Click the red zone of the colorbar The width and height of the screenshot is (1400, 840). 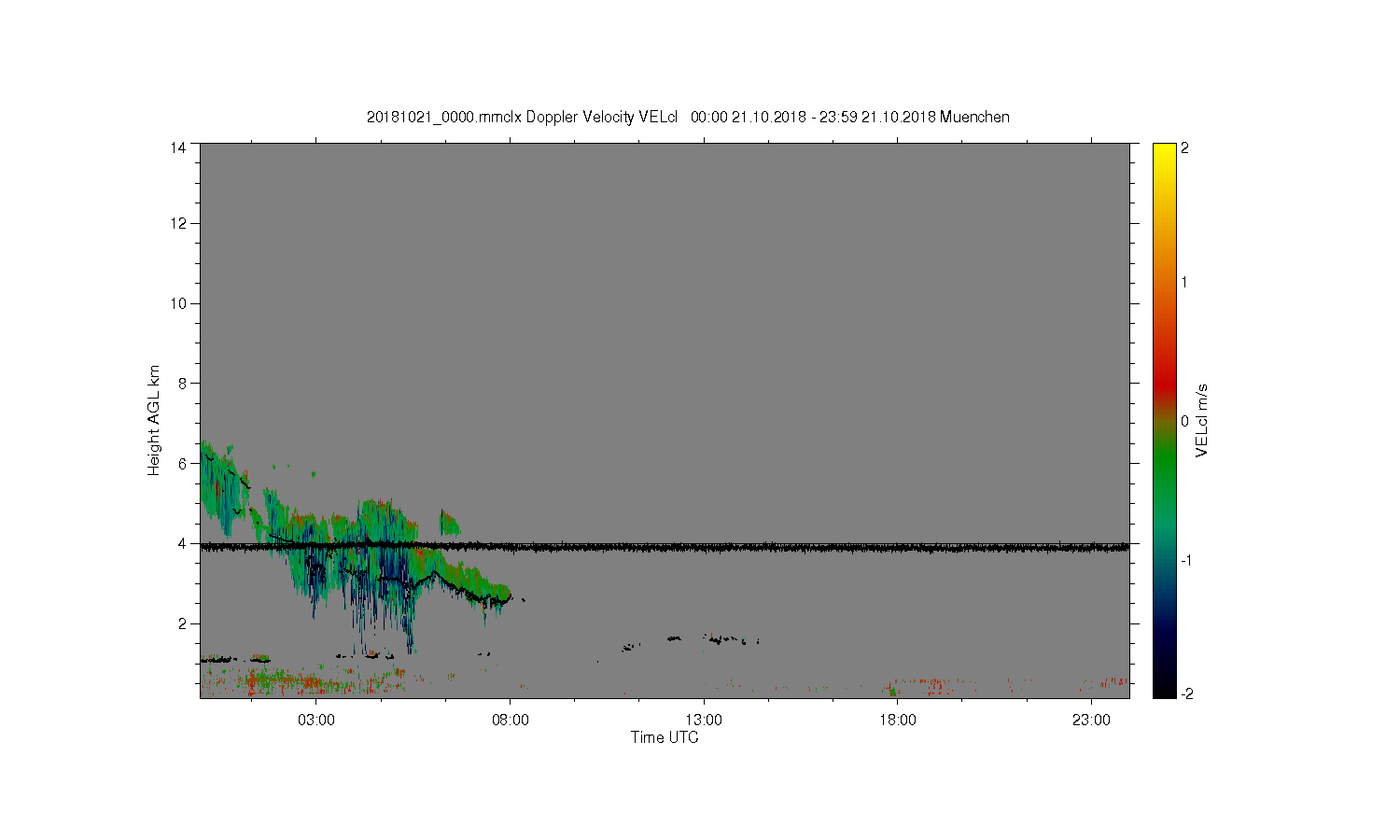coord(1164,383)
